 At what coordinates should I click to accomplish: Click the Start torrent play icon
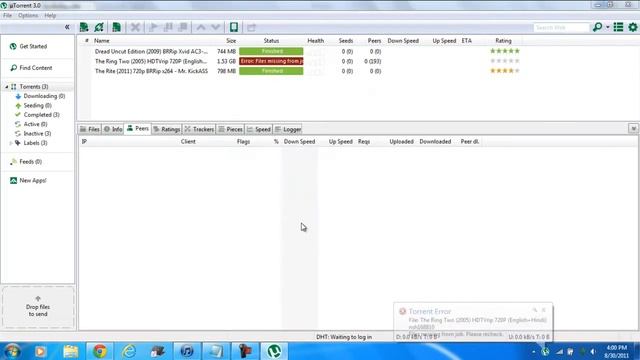pos(153,27)
